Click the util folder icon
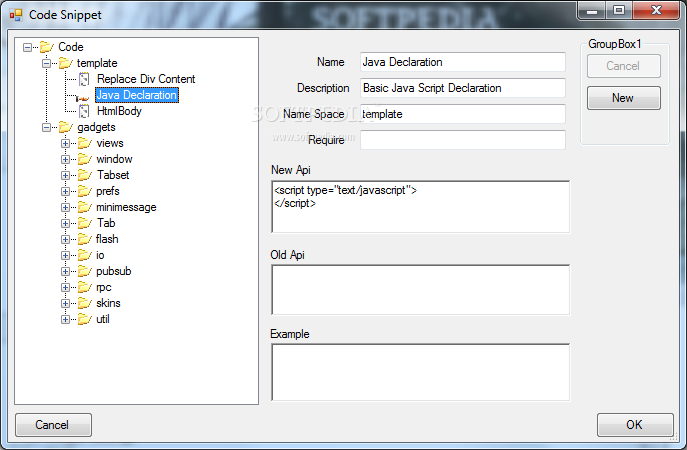This screenshot has height=450, width=687. coord(85,319)
